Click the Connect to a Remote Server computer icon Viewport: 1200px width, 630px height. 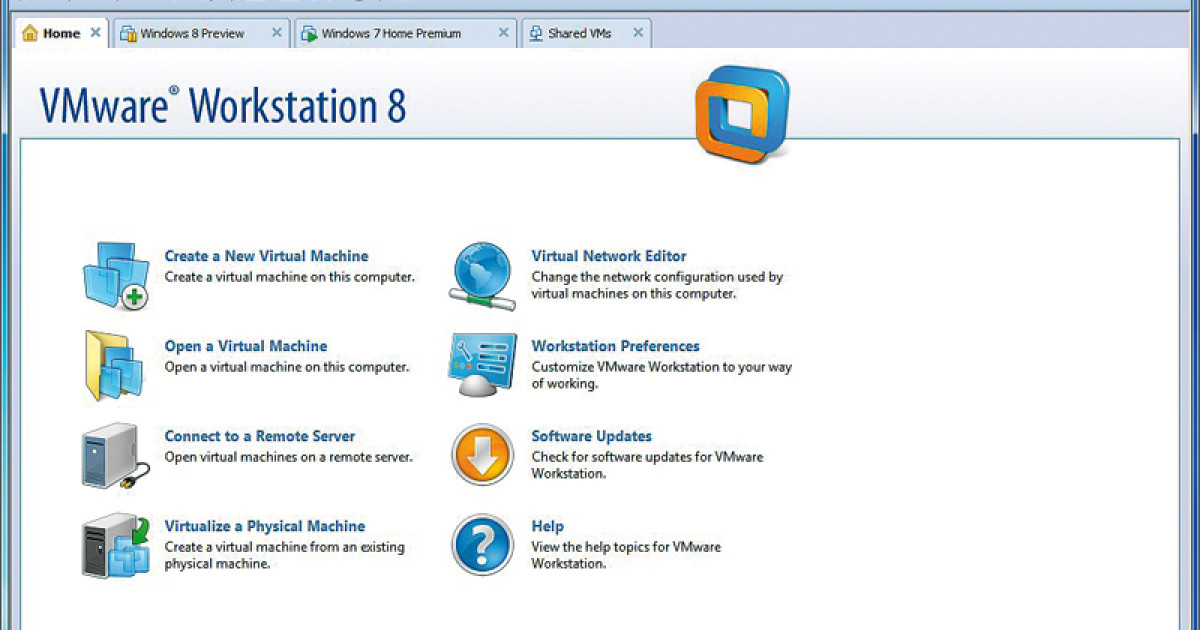tap(115, 455)
